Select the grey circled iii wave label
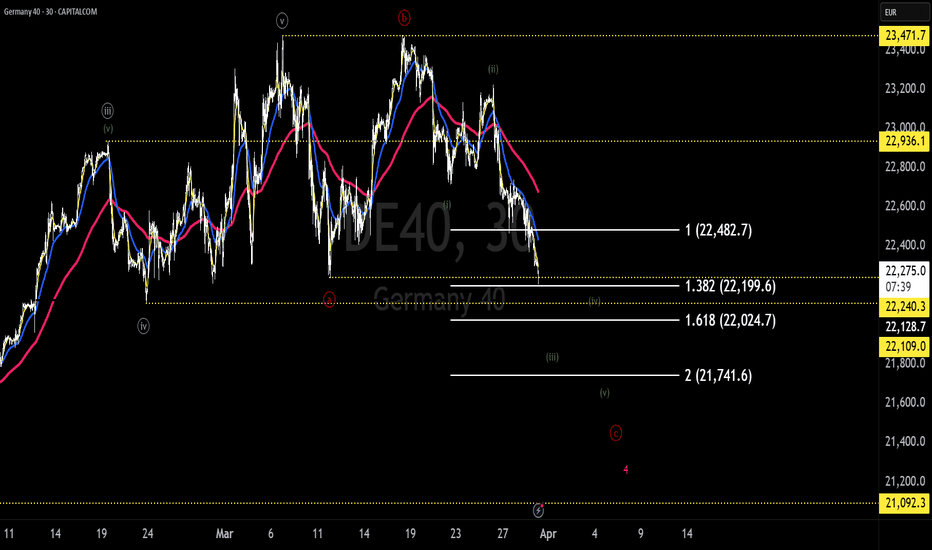Image resolution: width=932 pixels, height=550 pixels. [107, 111]
